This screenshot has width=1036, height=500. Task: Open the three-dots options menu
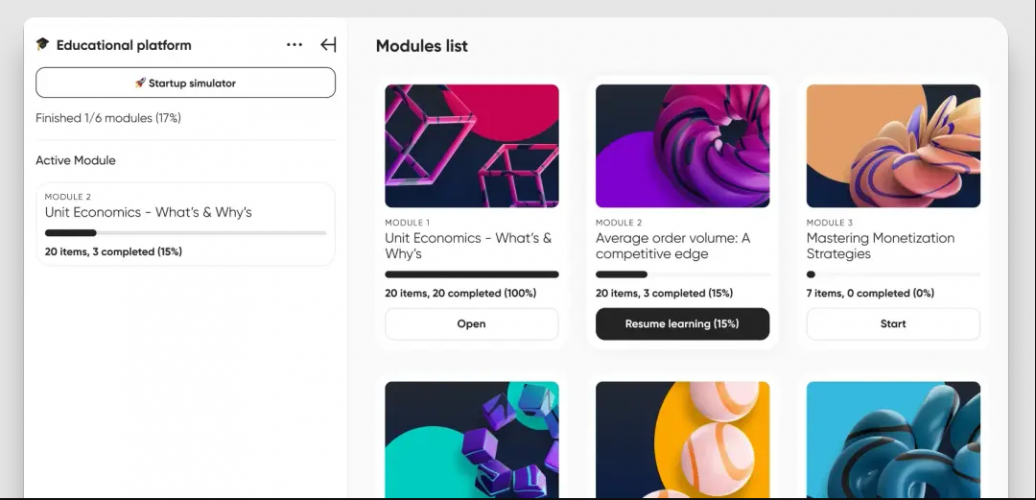click(294, 45)
